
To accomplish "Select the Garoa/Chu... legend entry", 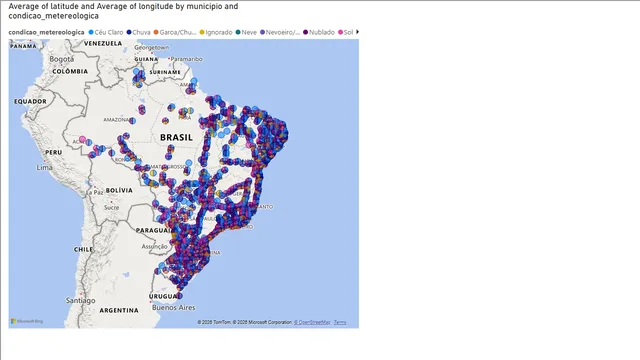I will 175,32.
